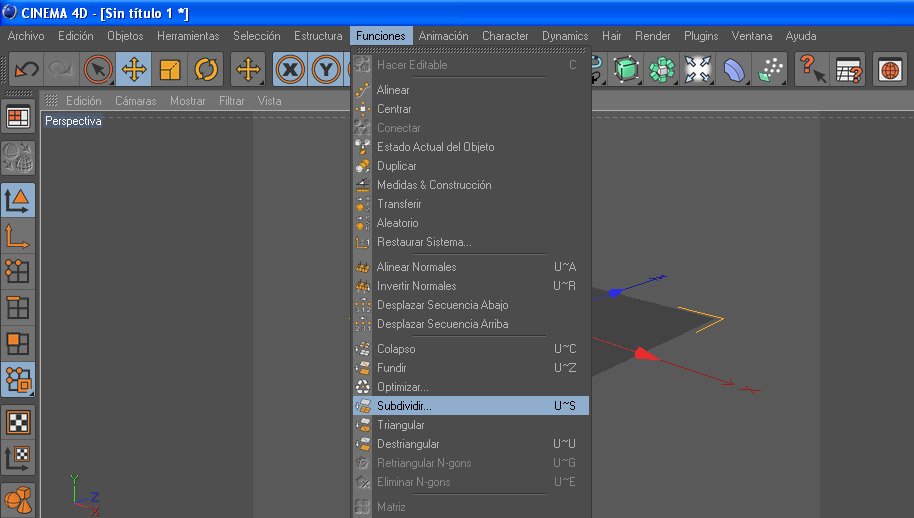The height and width of the screenshot is (518, 914).
Task: Open the Selección menu
Action: tap(256, 36)
